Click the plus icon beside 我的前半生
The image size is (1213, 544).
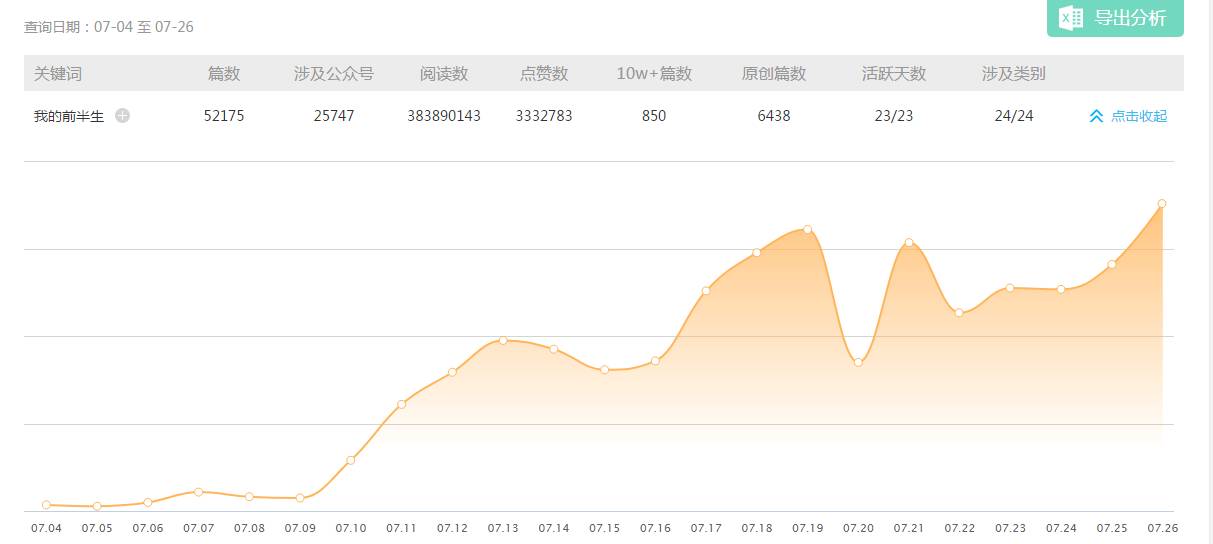(122, 115)
